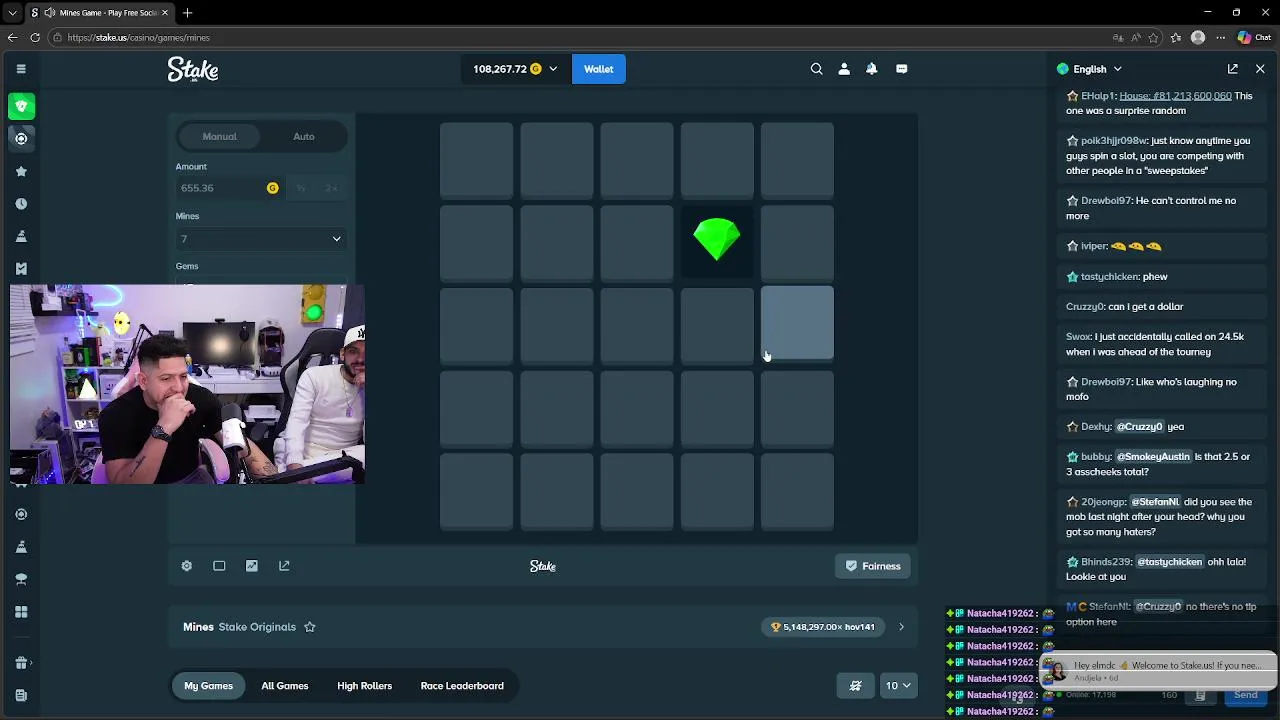
Task: Double the bet amount with 2x
Action: tap(331, 188)
